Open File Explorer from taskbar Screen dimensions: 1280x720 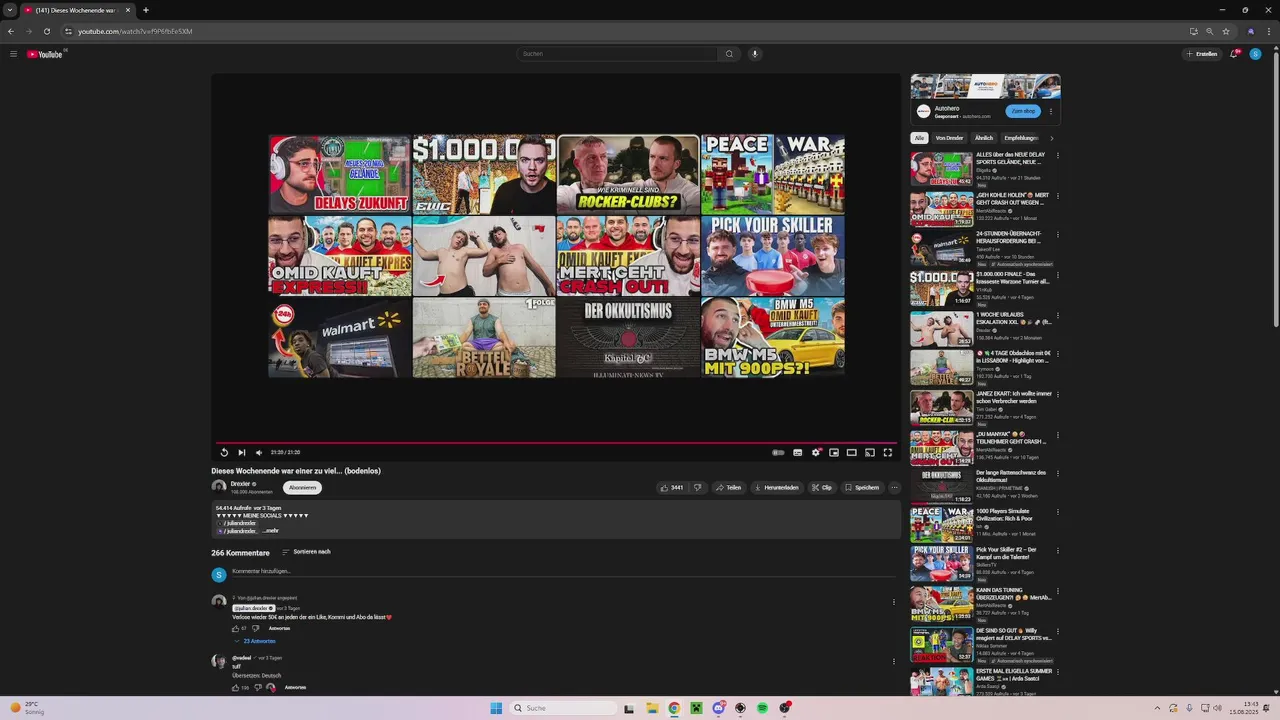[x=652, y=708]
